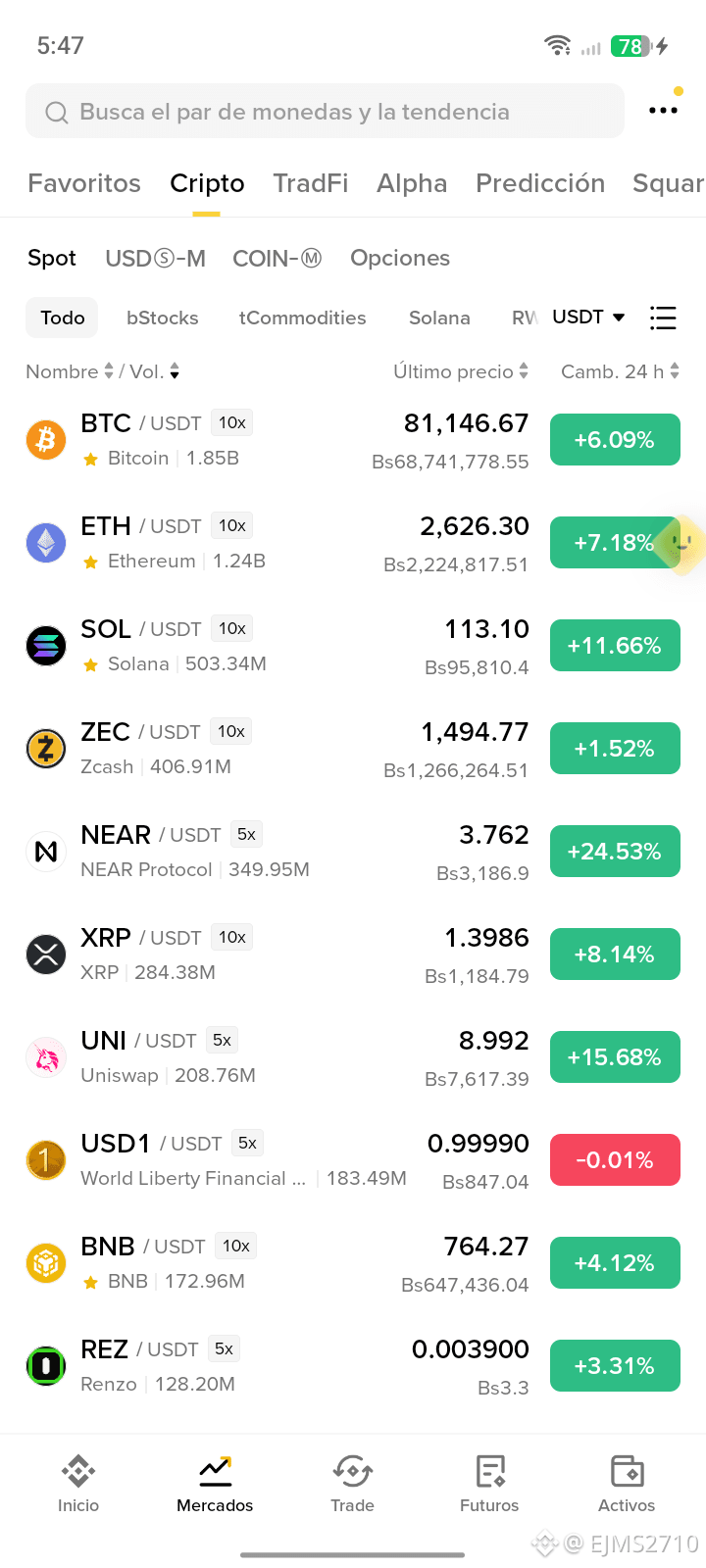Toggle the BNB favorite star
Image resolution: width=706 pixels, height=1568 pixels.
click(x=90, y=1282)
